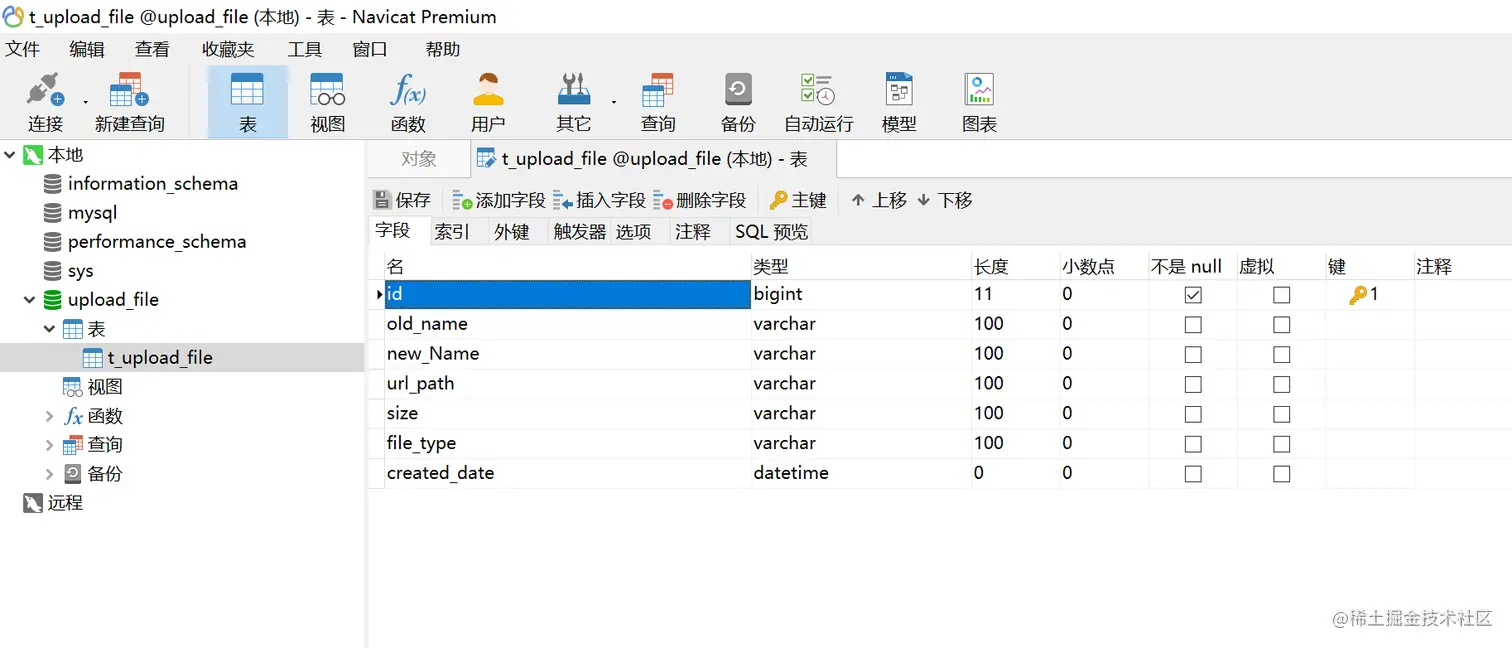This screenshot has height=648, width=1512.
Task: Click 删除字段 to delete the field
Action: (x=699, y=200)
